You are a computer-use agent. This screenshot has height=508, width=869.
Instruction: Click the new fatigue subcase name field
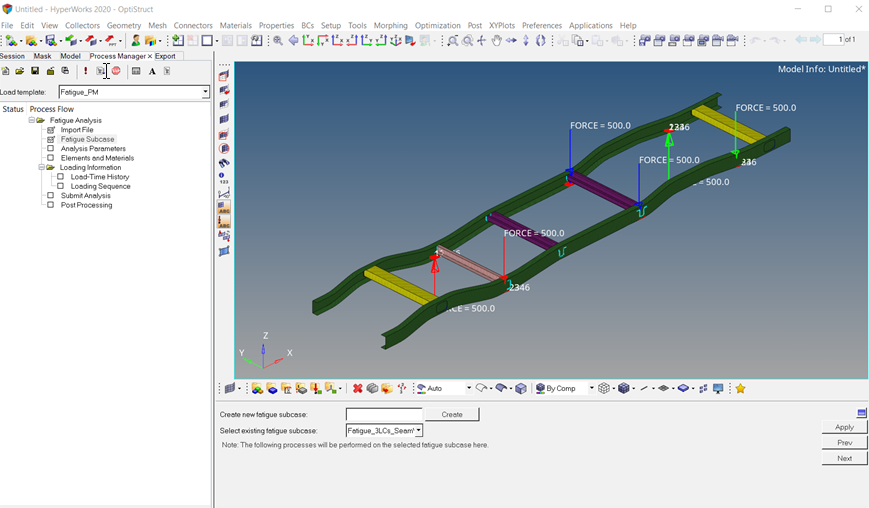[x=384, y=414]
